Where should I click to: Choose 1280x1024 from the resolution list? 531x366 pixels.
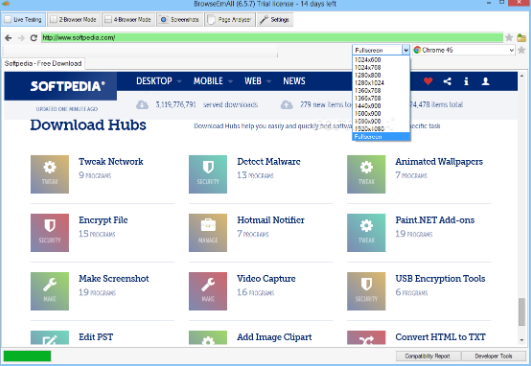381,83
